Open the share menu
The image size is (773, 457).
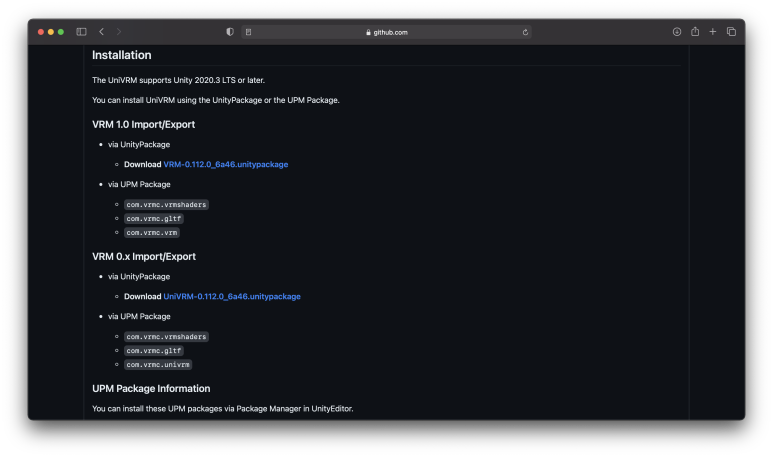695,31
